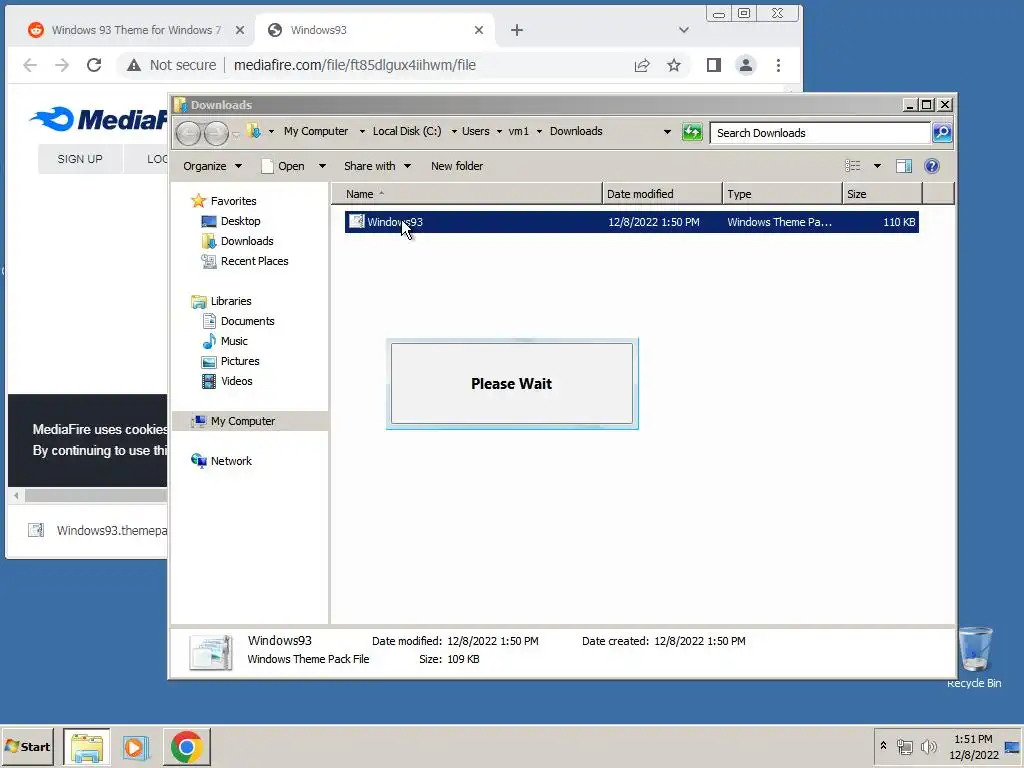
Task: Click the Windows93.themepack download bar item
Action: tap(98, 530)
